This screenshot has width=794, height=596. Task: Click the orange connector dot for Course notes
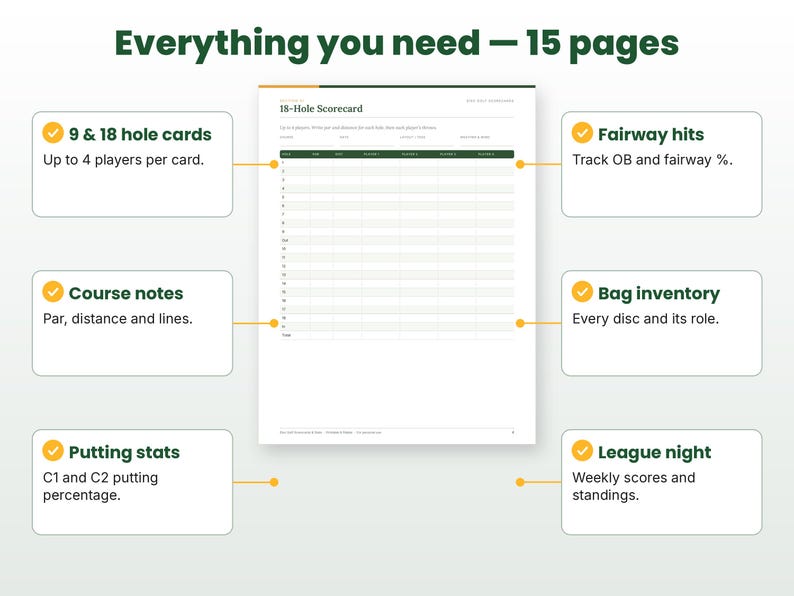274,323
